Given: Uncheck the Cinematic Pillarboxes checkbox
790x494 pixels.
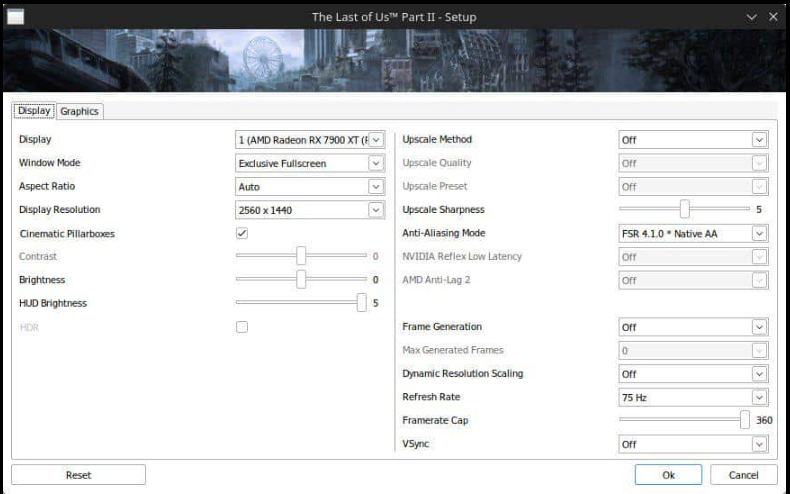Looking at the screenshot, I should 242,233.
